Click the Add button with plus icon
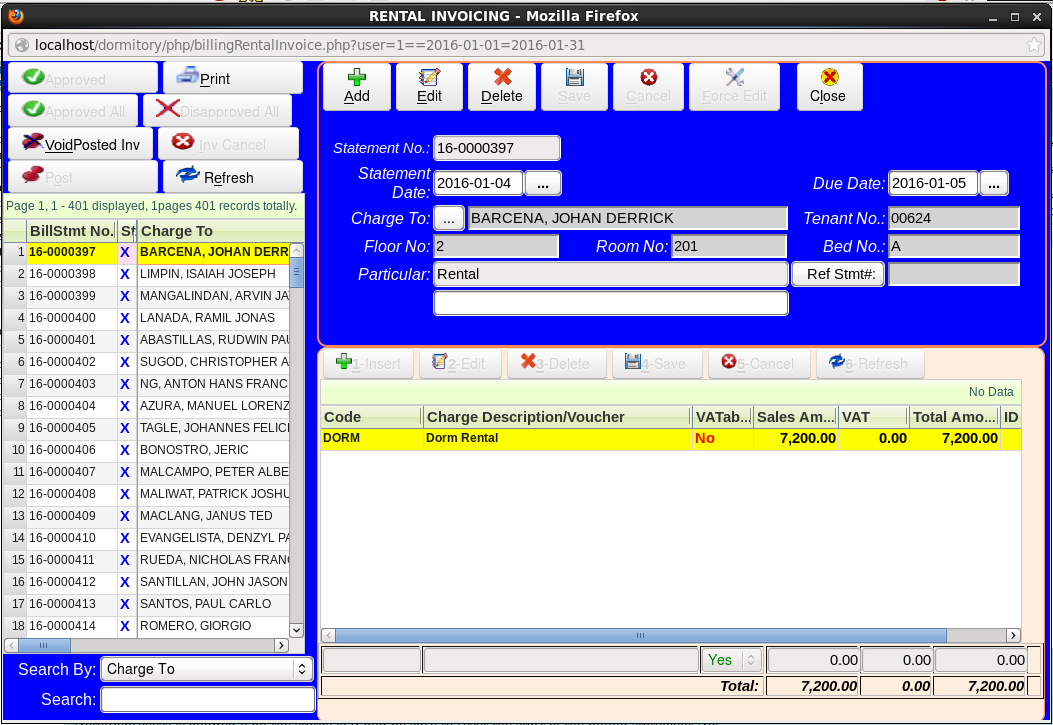The image size is (1053, 725). pyautogui.click(x=356, y=86)
